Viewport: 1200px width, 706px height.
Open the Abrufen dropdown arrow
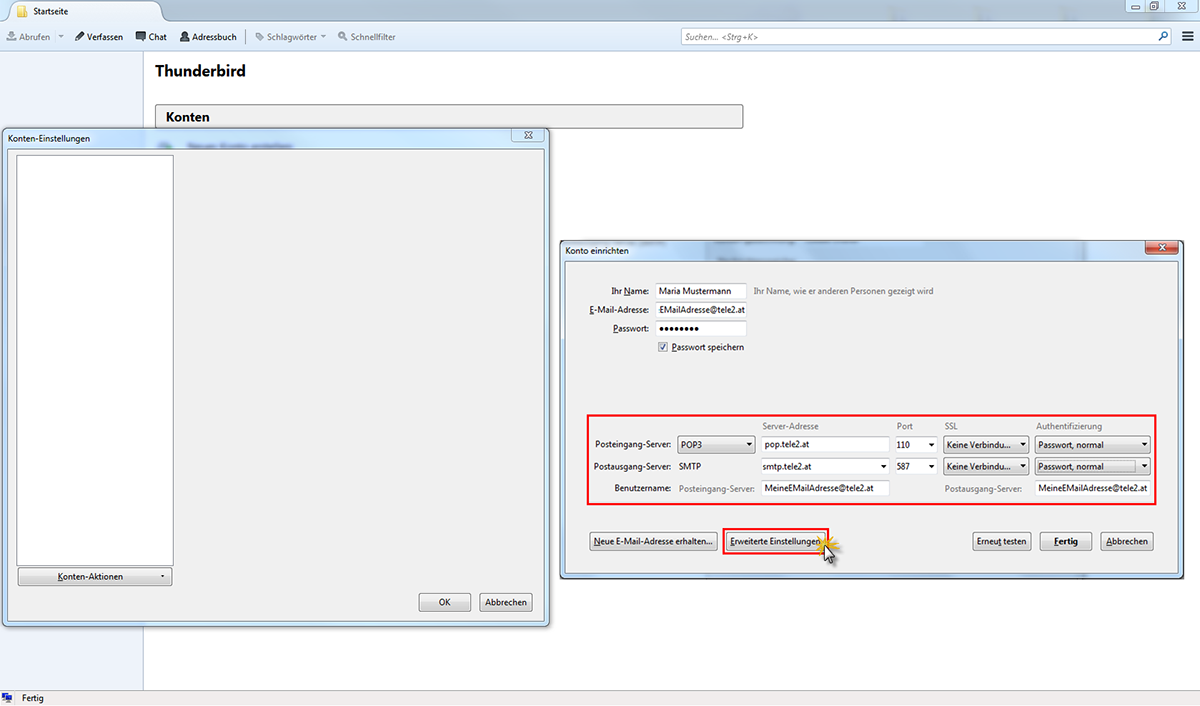tap(61, 37)
